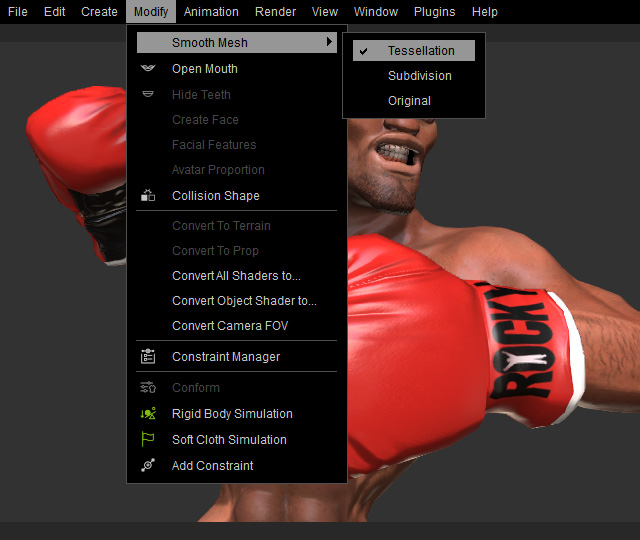This screenshot has width=640, height=540.
Task: Choose Convert All Shaders to...
Action: pyautogui.click(x=236, y=276)
